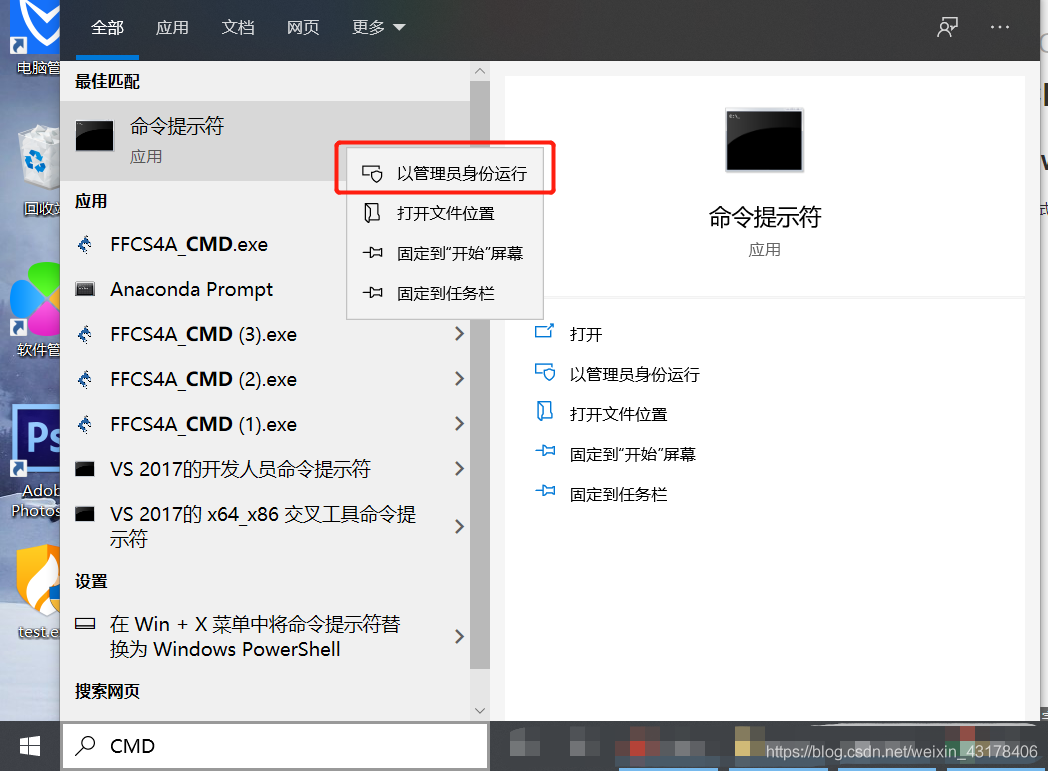Image resolution: width=1048 pixels, height=771 pixels.
Task: Click the results scrollbar down arrow
Action: [479, 711]
